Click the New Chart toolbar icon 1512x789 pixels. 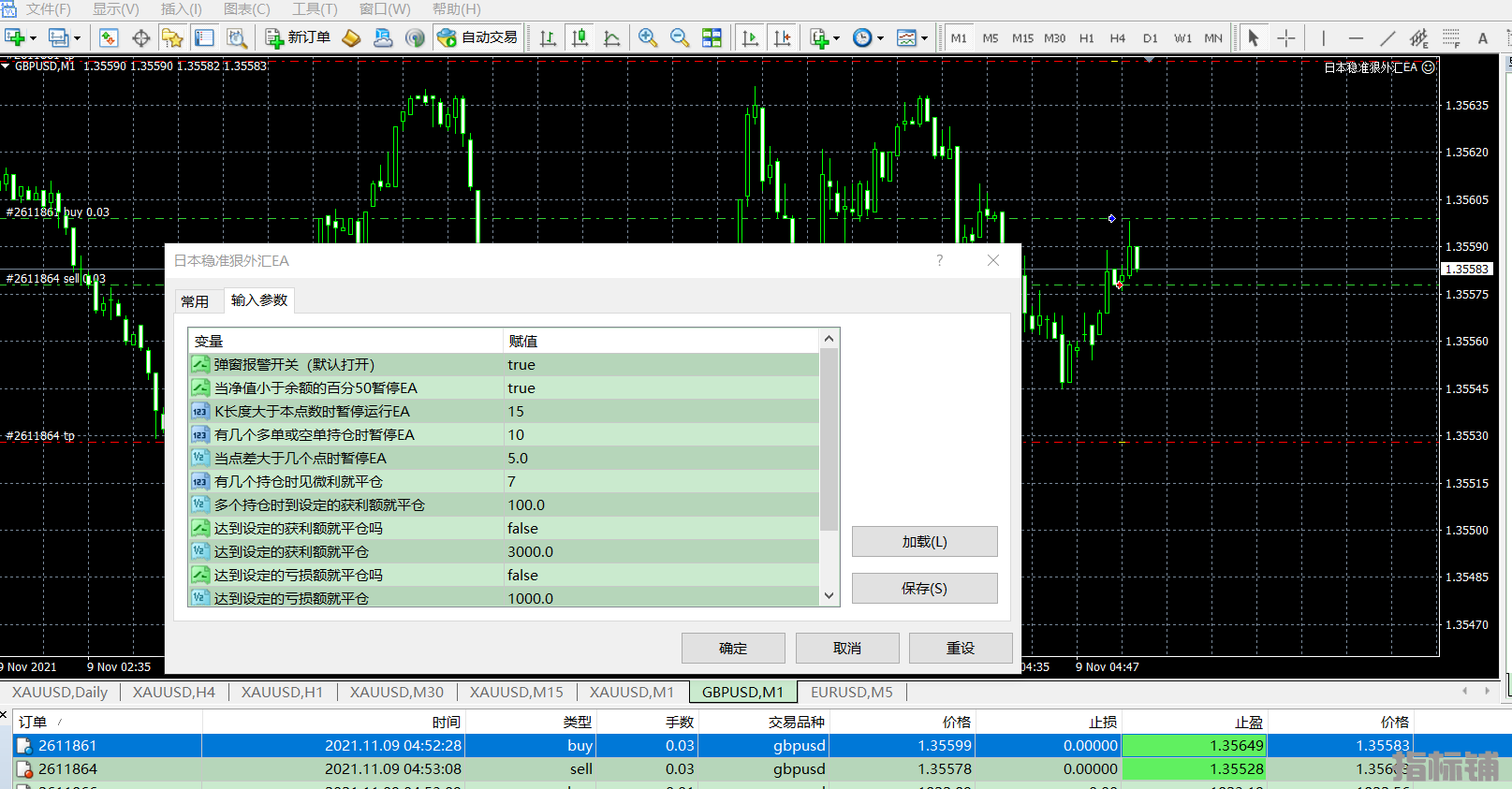point(15,37)
